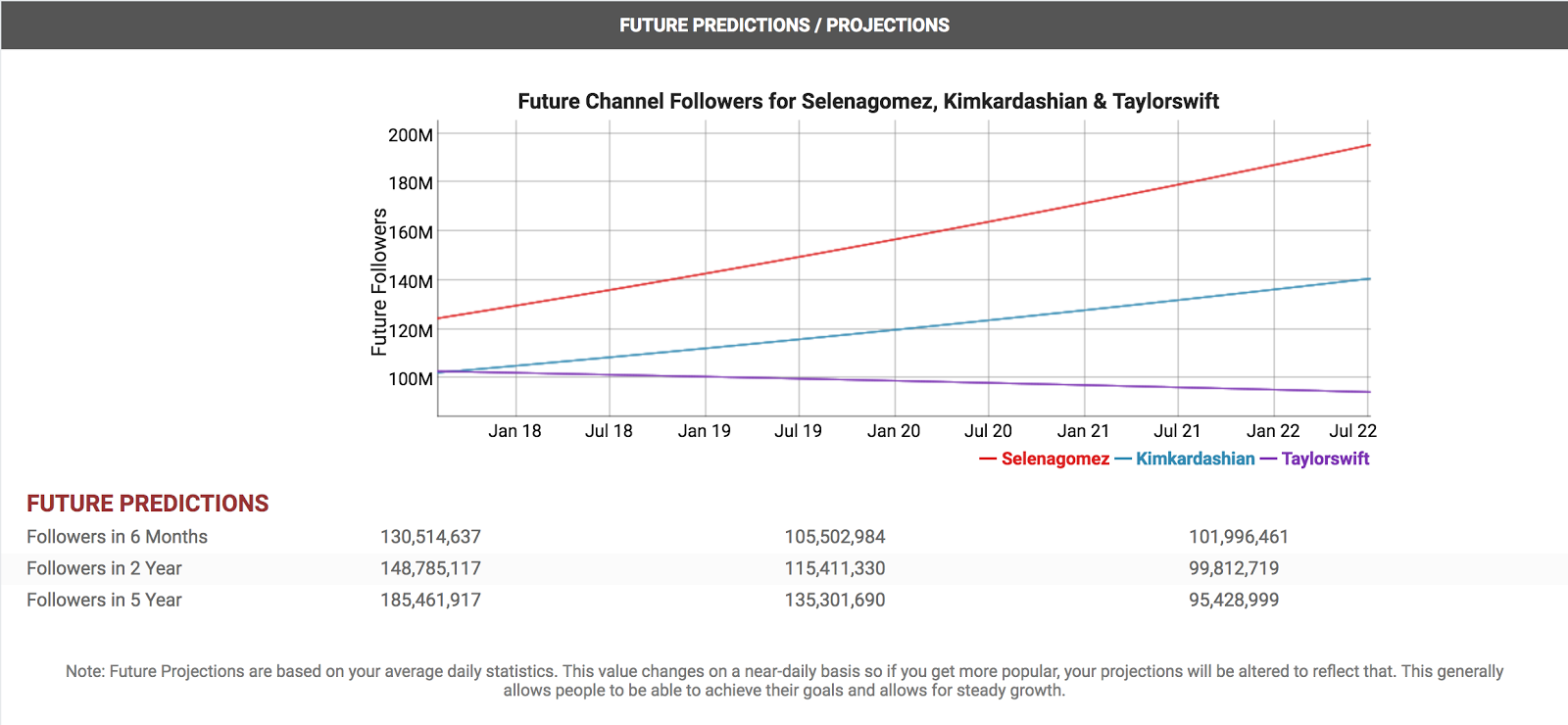Screen dimensions: 1568x725
Task: Click the 180M y-axis label
Action: 411,183
